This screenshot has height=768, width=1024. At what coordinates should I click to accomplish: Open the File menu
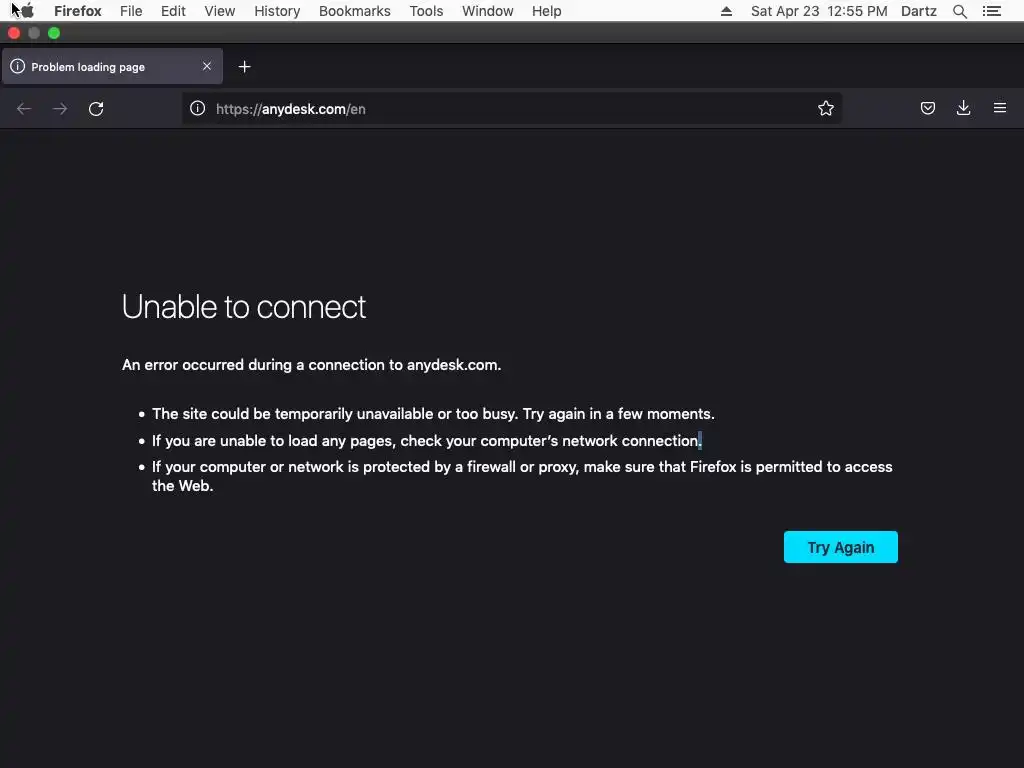click(x=131, y=11)
